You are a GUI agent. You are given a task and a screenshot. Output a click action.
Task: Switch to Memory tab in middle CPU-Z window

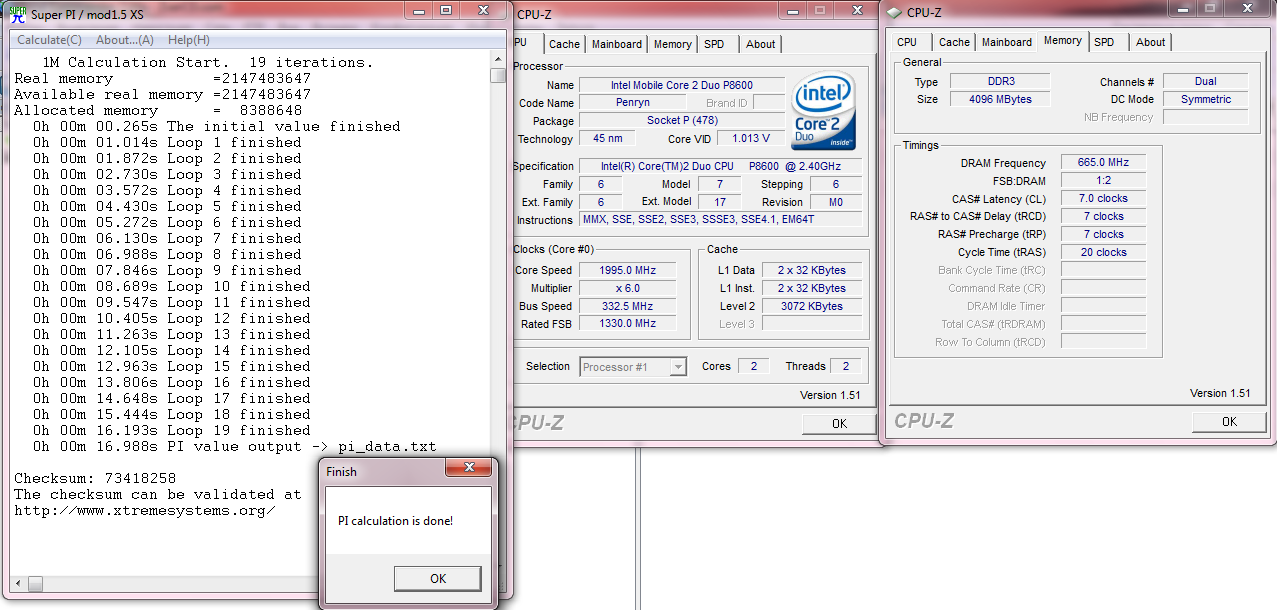(x=672, y=44)
